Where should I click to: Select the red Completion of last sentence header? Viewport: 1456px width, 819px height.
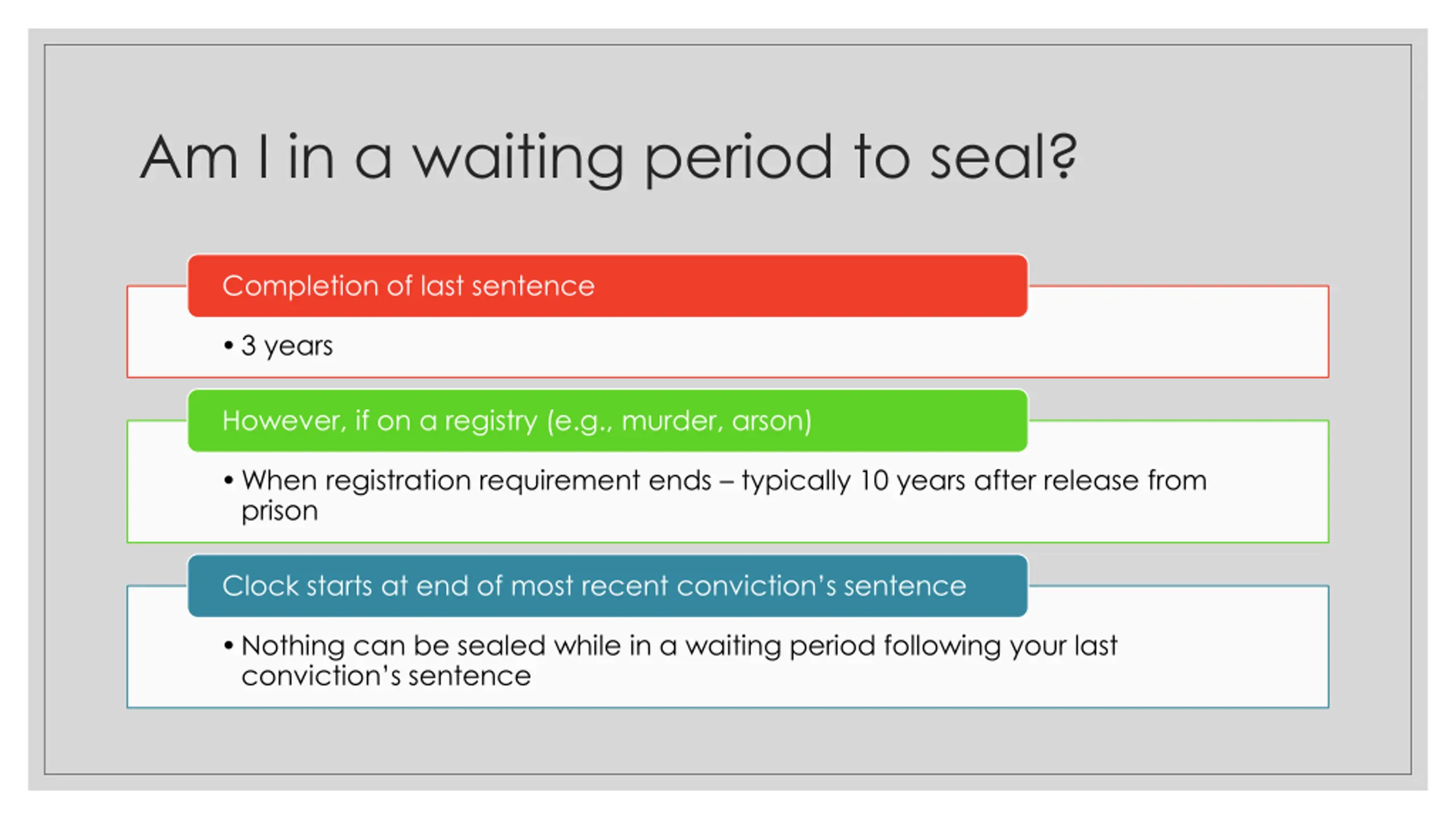[x=607, y=286]
